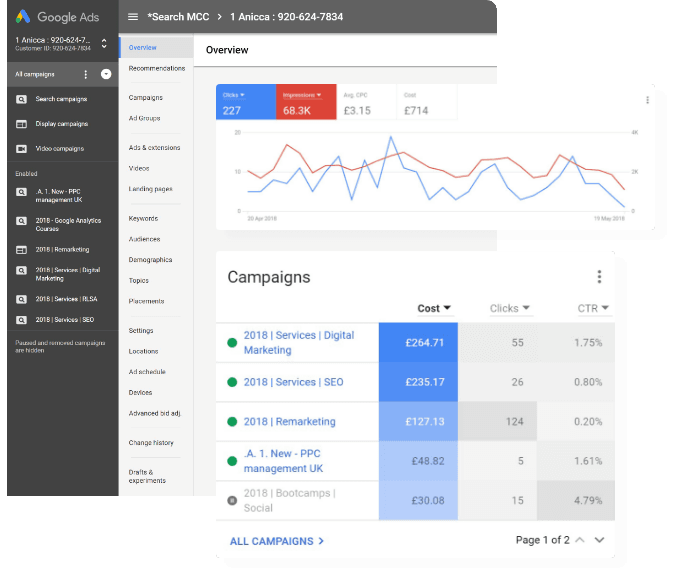
Task: Open the hamburger navigation menu
Action: click(x=133, y=17)
